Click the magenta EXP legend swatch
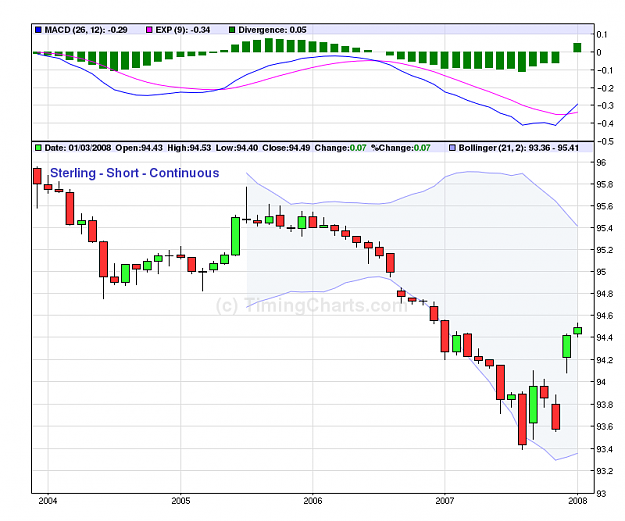Viewport: 625px width, 521px height. click(x=149, y=30)
